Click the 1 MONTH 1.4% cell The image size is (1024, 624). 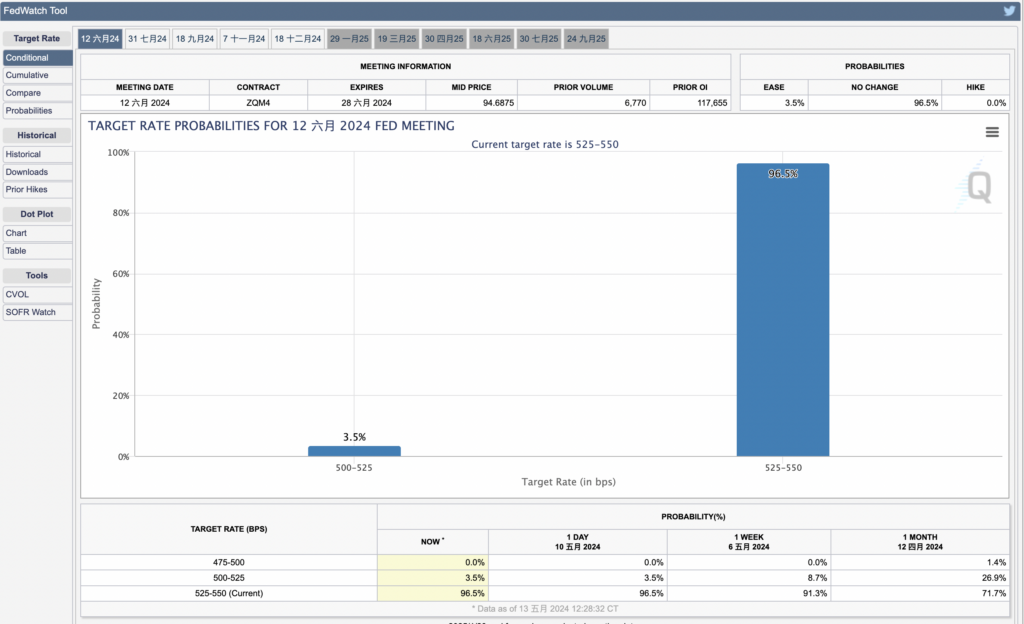pos(920,562)
